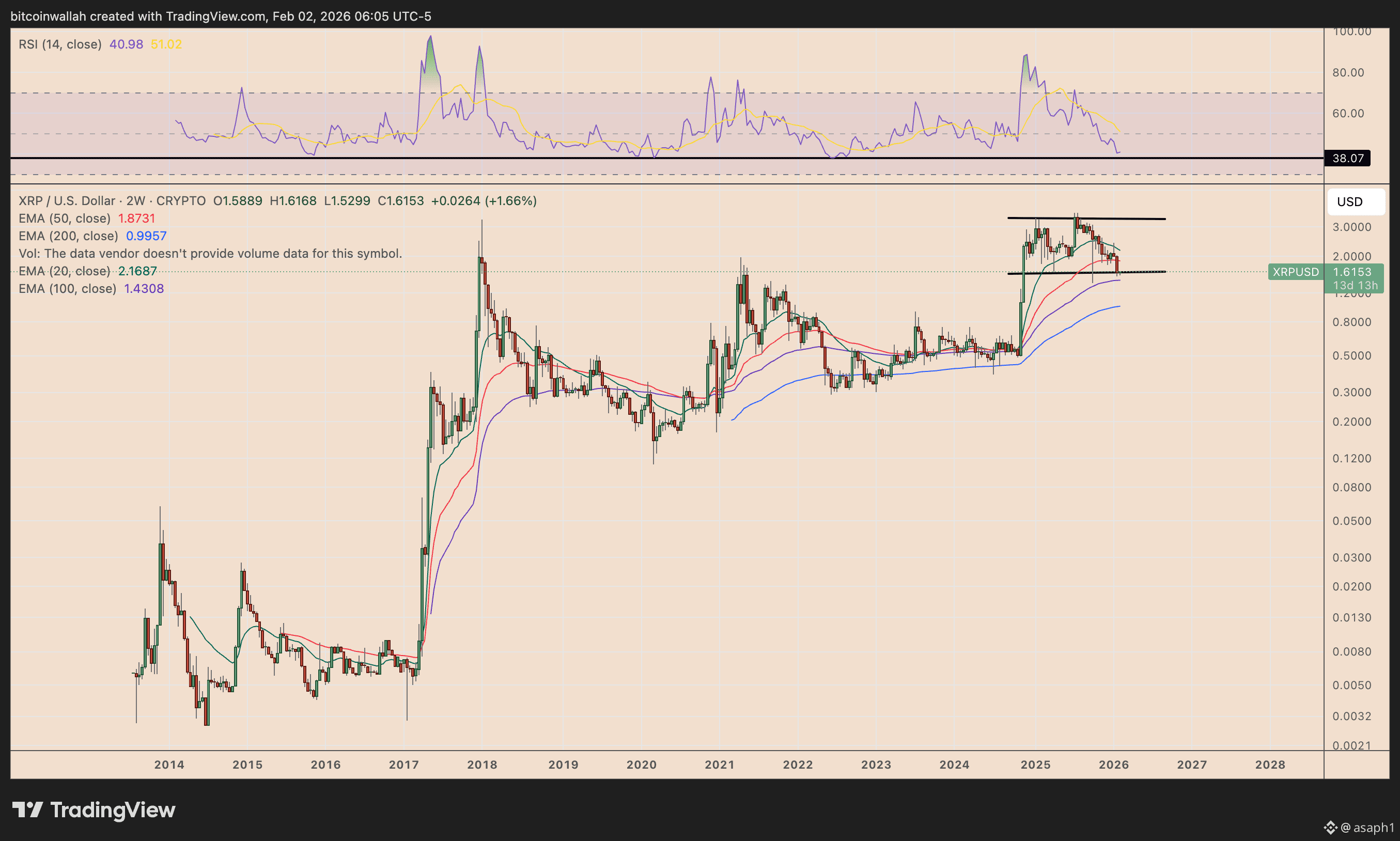1400x841 pixels.
Task: Select the EMA (100, close) legend entry
Action: [91, 288]
